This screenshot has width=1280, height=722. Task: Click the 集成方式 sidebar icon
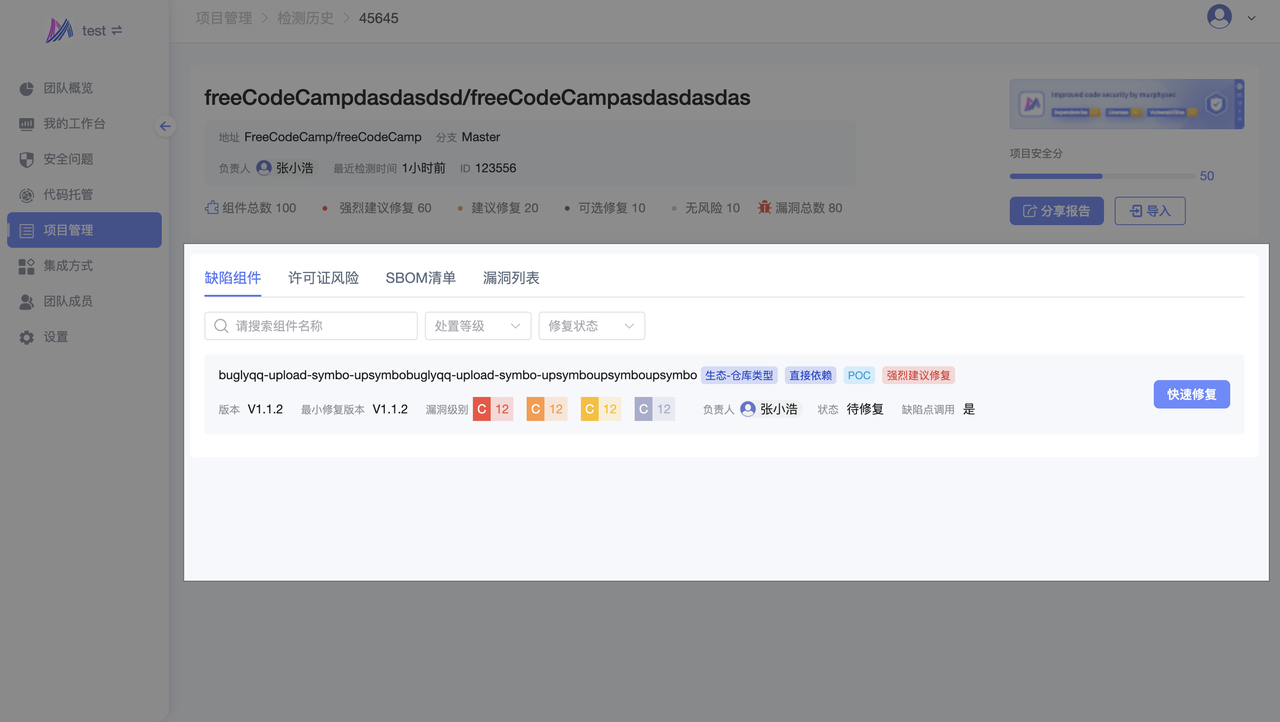click(27, 266)
